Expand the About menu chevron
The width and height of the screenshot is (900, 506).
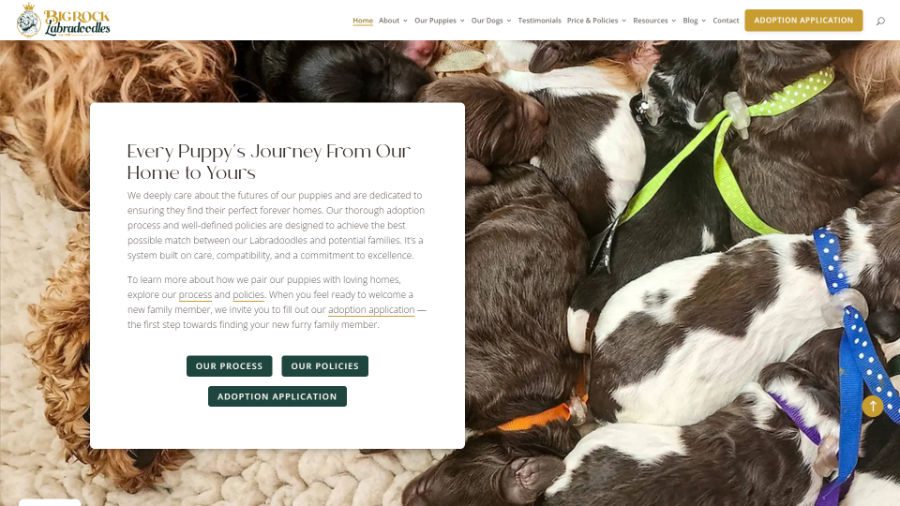coord(405,21)
